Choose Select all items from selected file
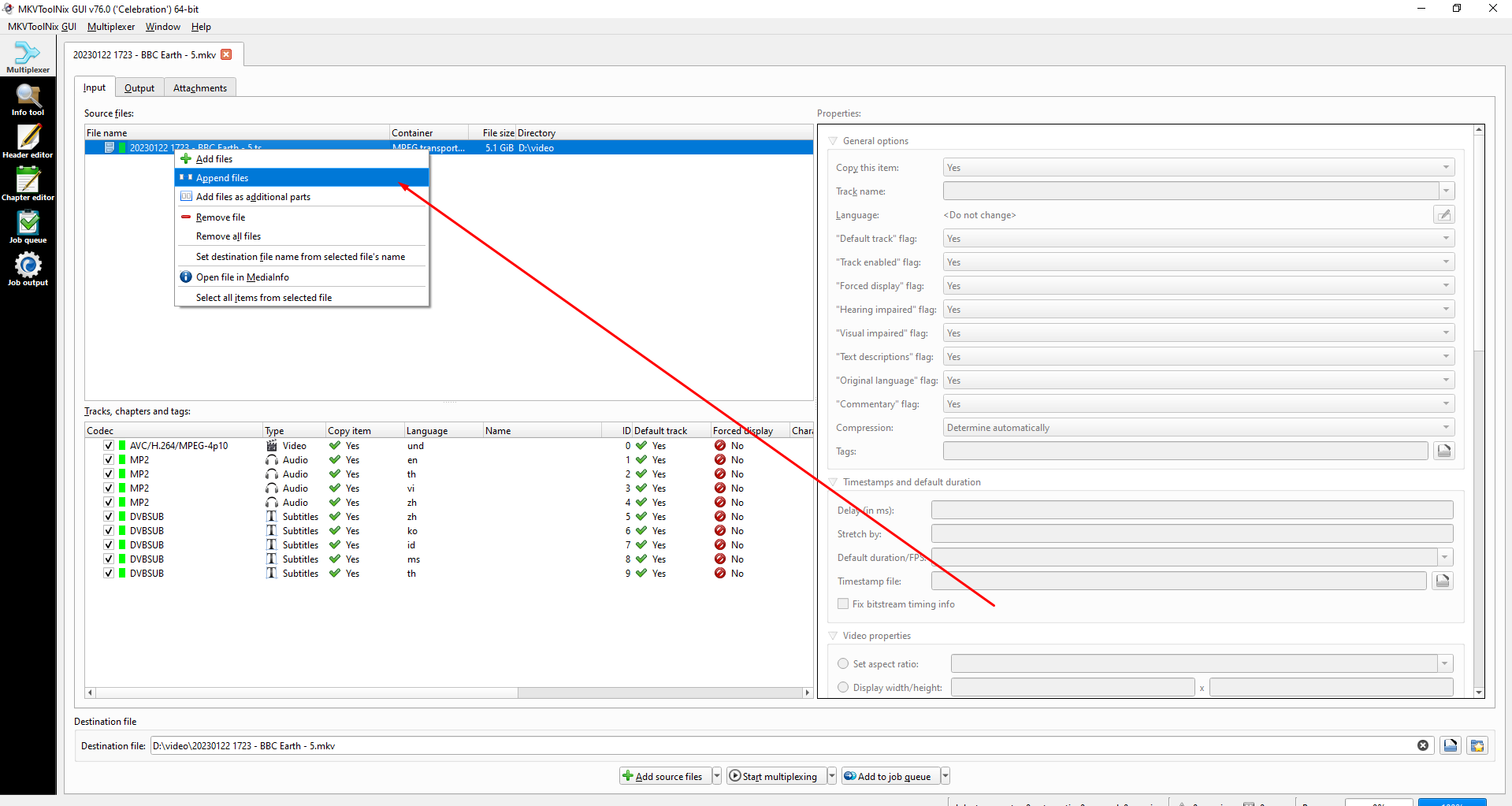 click(302, 298)
